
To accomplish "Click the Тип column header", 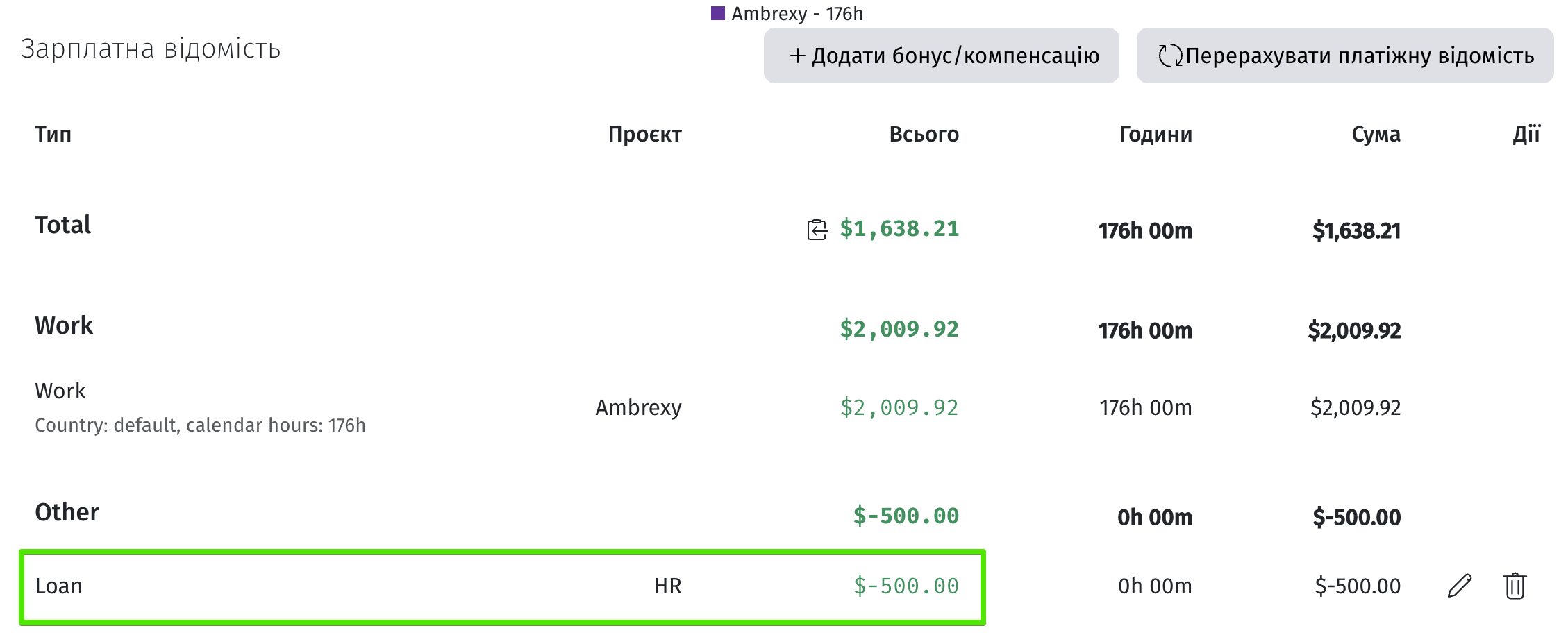I will pyautogui.click(x=53, y=134).
